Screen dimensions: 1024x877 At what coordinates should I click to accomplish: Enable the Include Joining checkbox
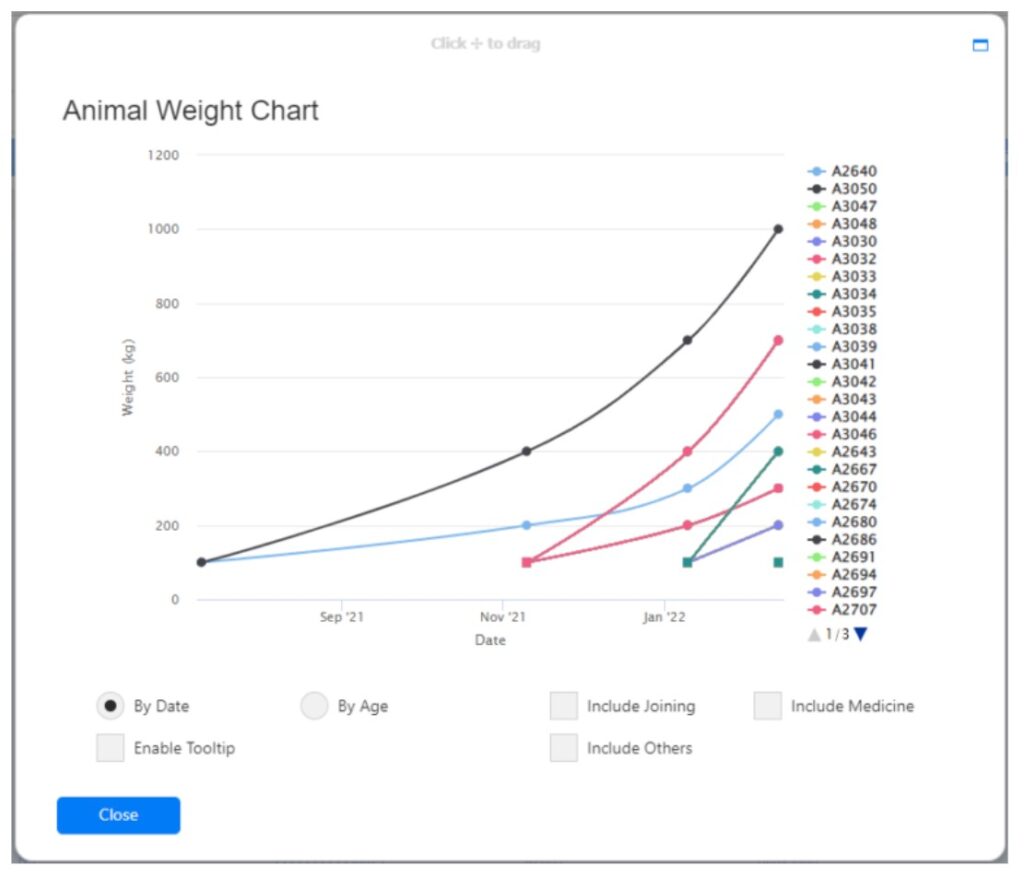(x=564, y=706)
